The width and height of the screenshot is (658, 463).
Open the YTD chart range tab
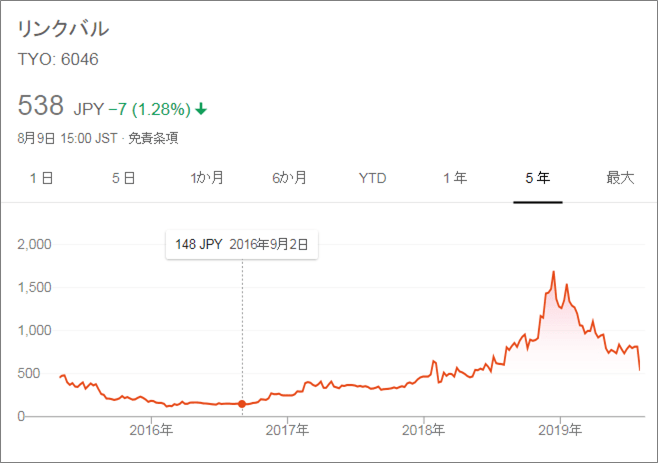(373, 178)
